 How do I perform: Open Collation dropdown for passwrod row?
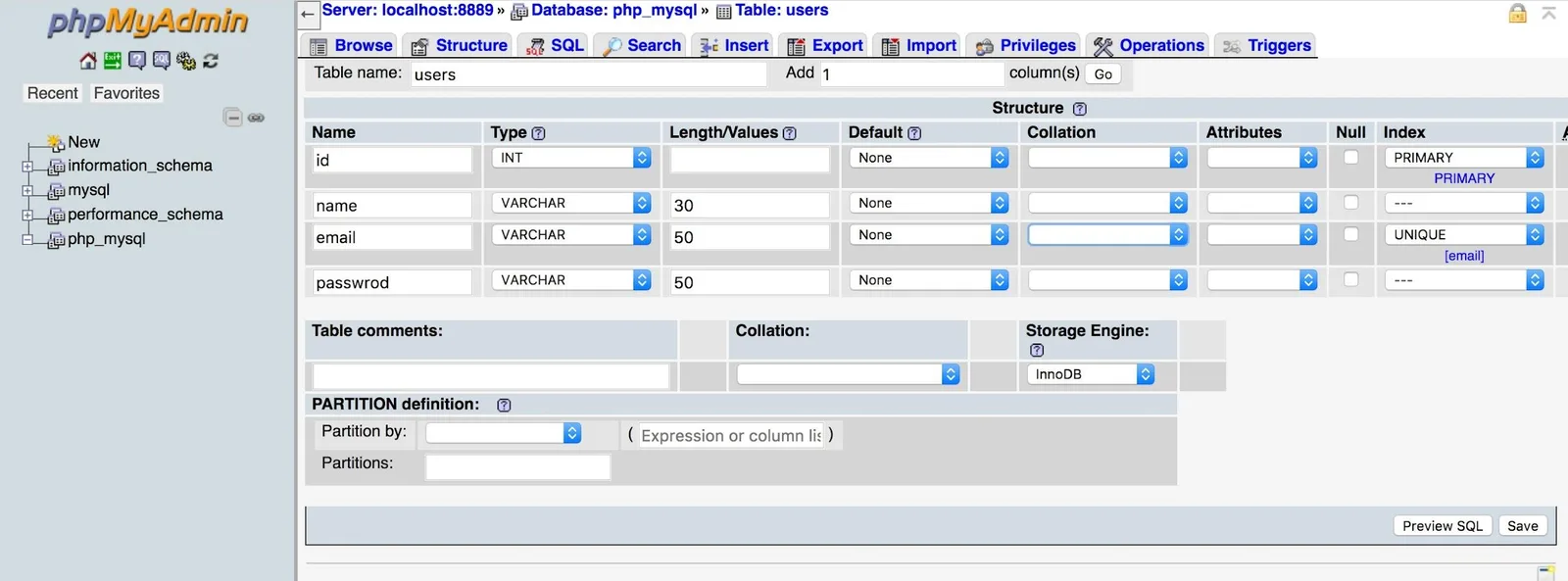[x=1107, y=280]
